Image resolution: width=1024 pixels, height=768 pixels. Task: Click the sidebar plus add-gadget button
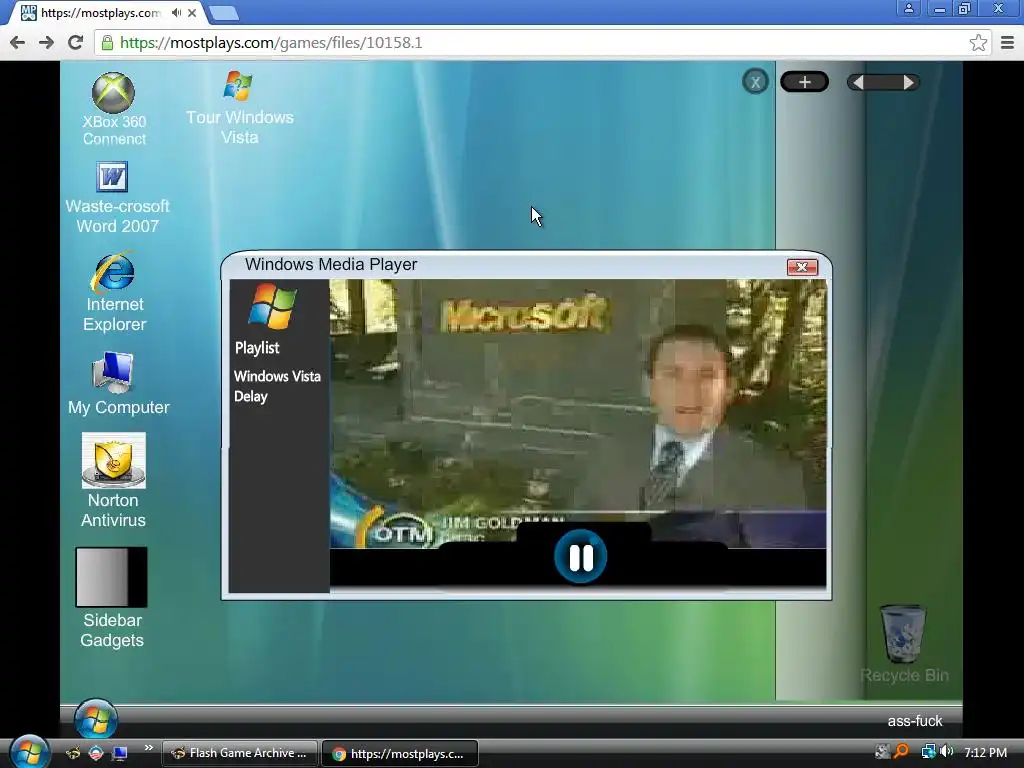tap(805, 82)
